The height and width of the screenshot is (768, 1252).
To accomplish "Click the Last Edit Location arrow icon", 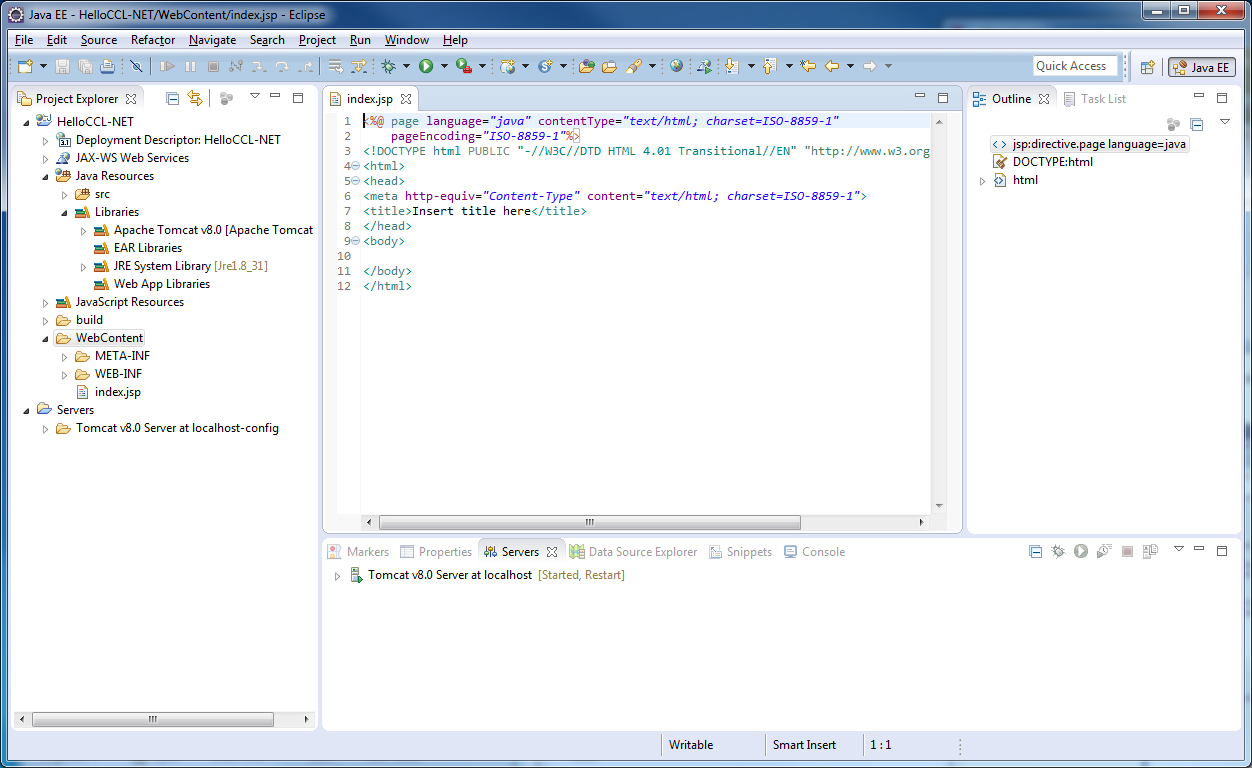I will 808,66.
